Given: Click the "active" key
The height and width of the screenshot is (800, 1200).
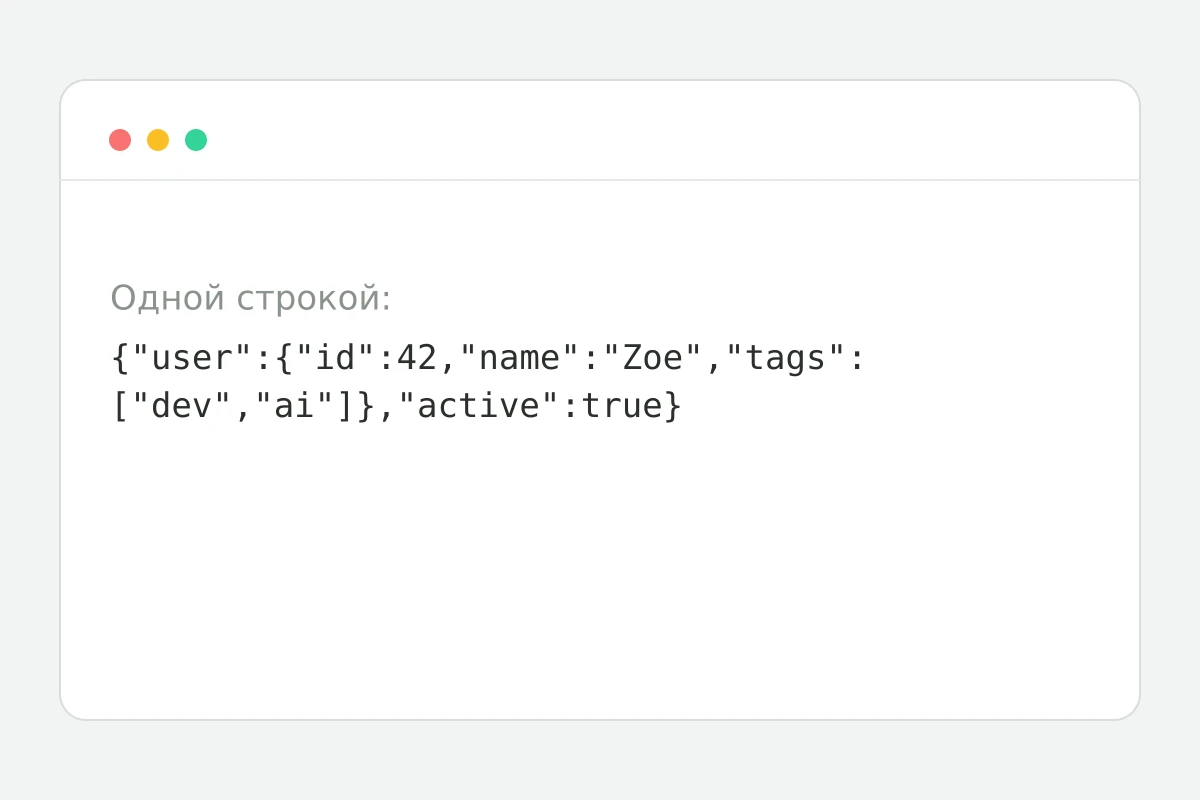Looking at the screenshot, I should (x=479, y=406).
